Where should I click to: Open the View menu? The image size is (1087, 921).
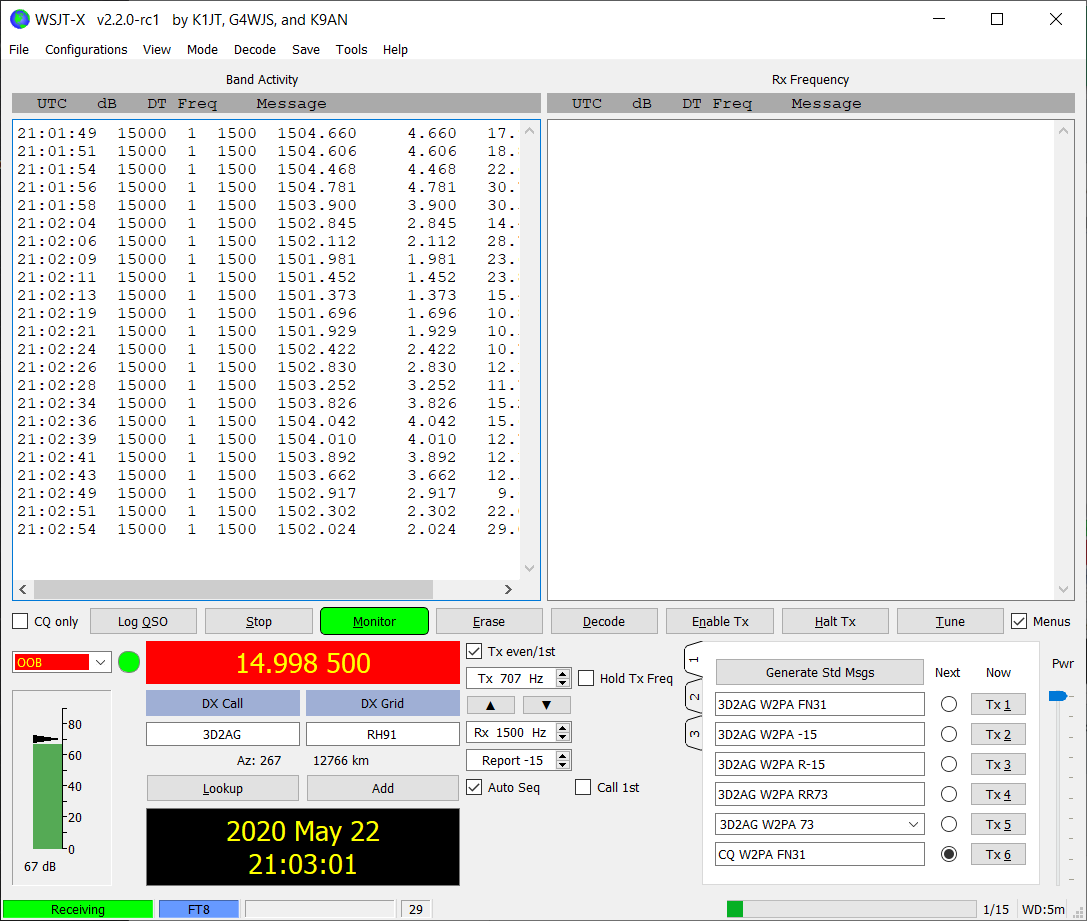point(157,49)
